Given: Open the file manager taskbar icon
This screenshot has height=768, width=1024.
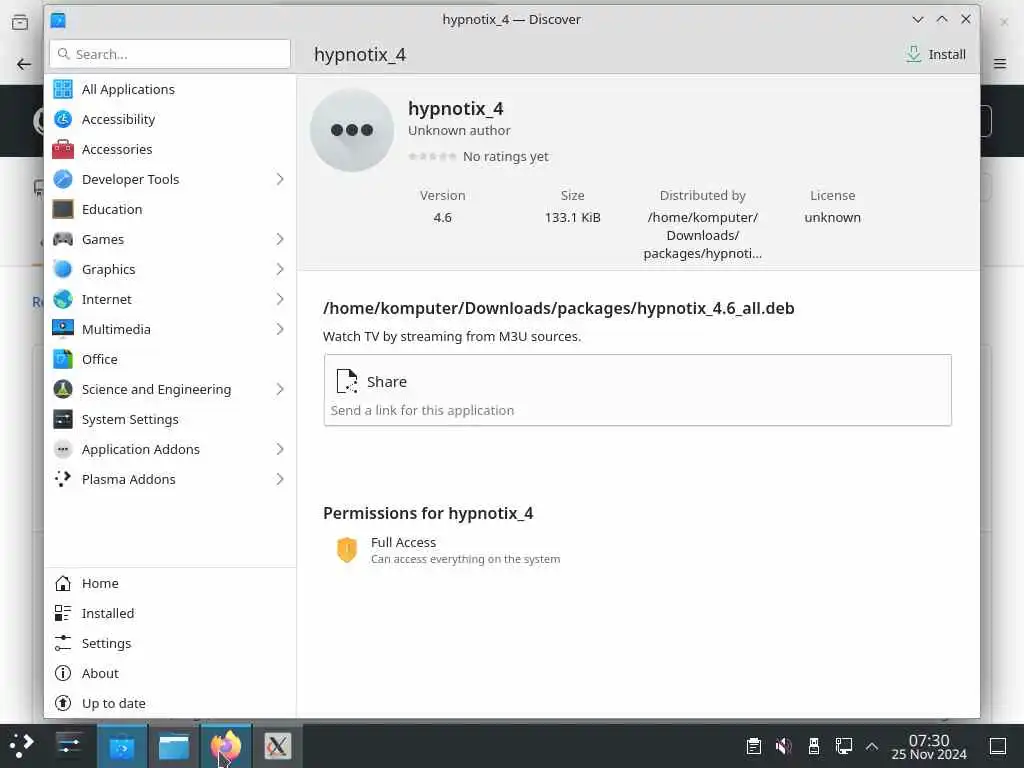Looking at the screenshot, I should (x=174, y=746).
